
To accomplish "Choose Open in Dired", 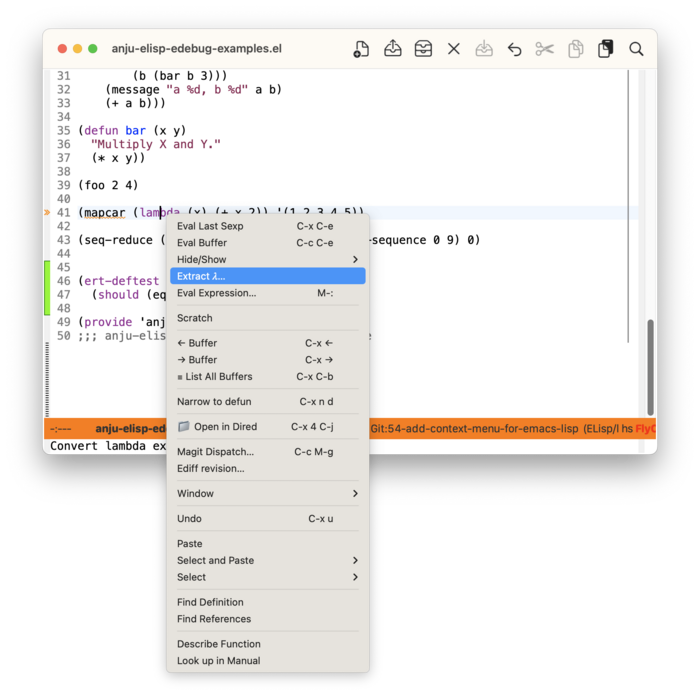I will tap(268, 426).
